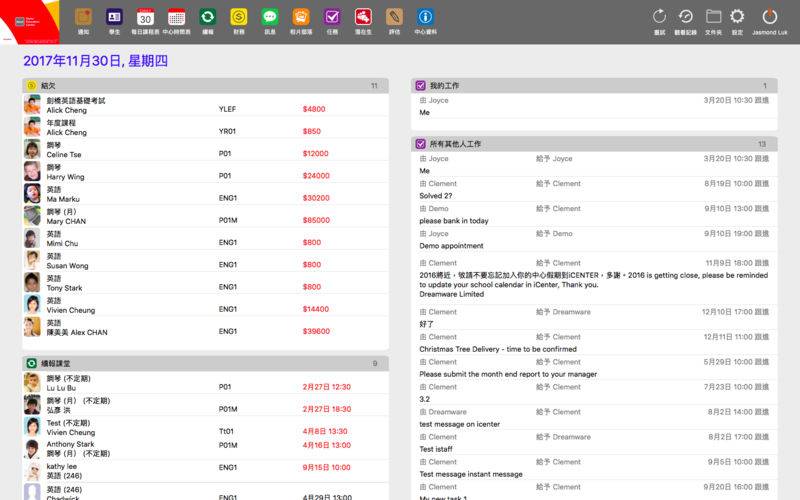Open the 'Christmas Tree Delivery' task

[x=498, y=349]
